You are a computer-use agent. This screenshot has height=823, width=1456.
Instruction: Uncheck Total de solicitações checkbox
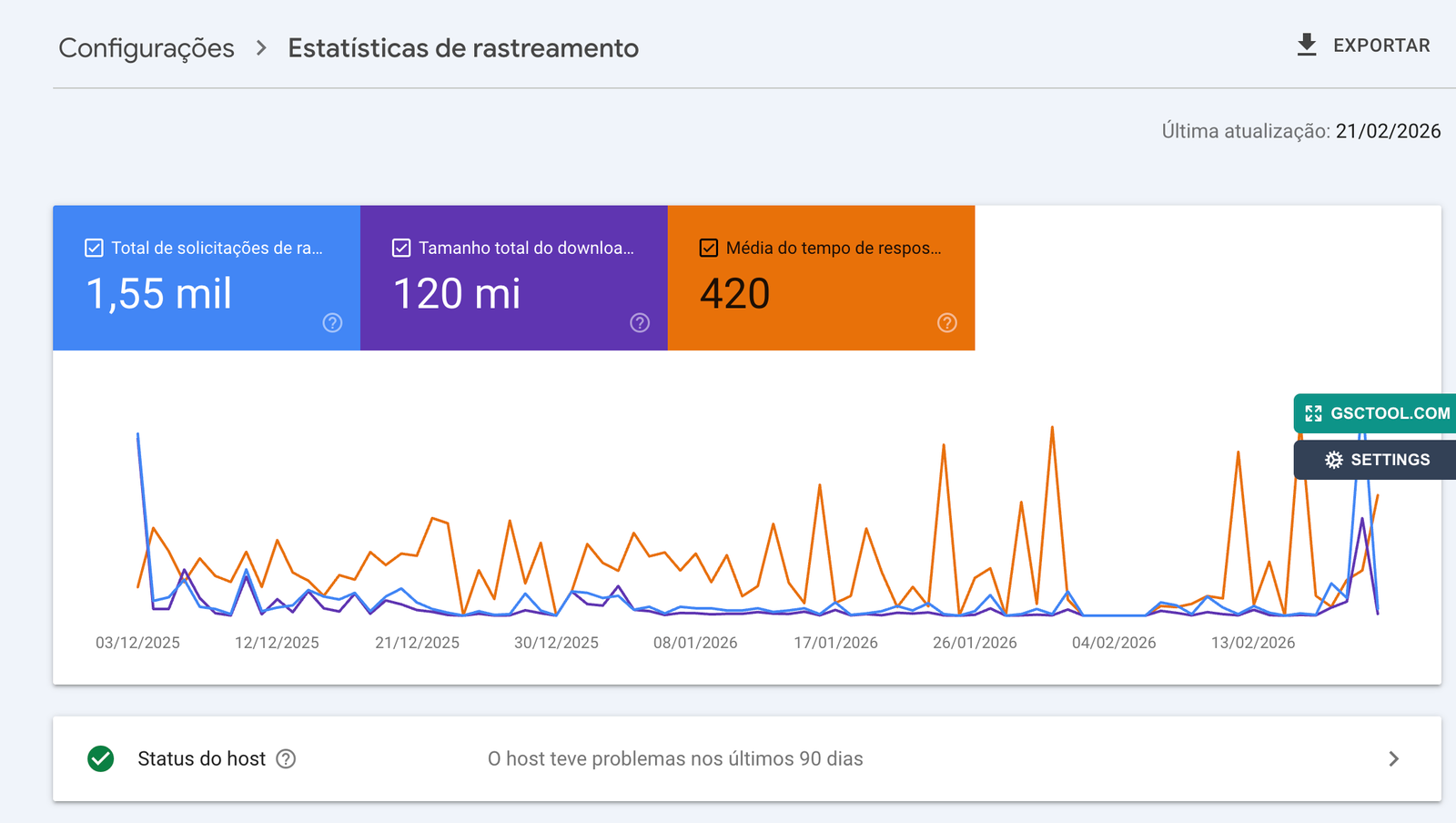pyautogui.click(x=94, y=248)
